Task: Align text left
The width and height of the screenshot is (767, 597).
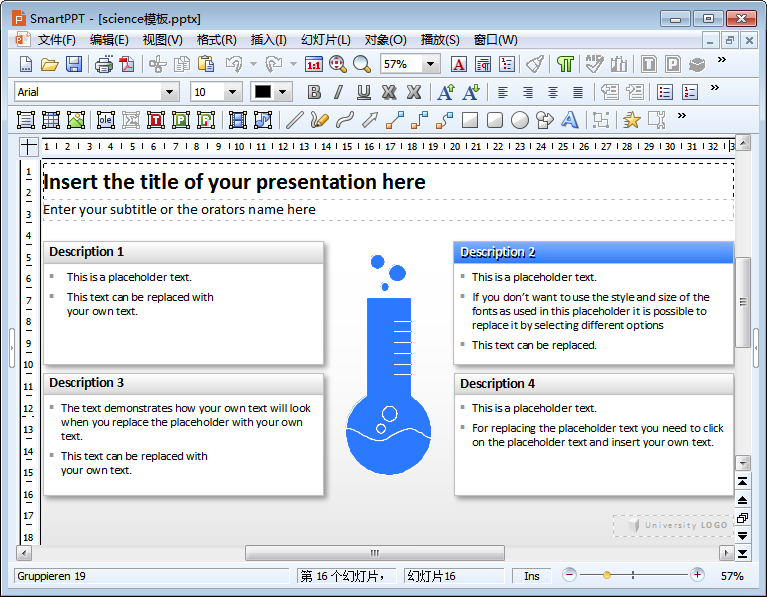Action: coord(503,92)
